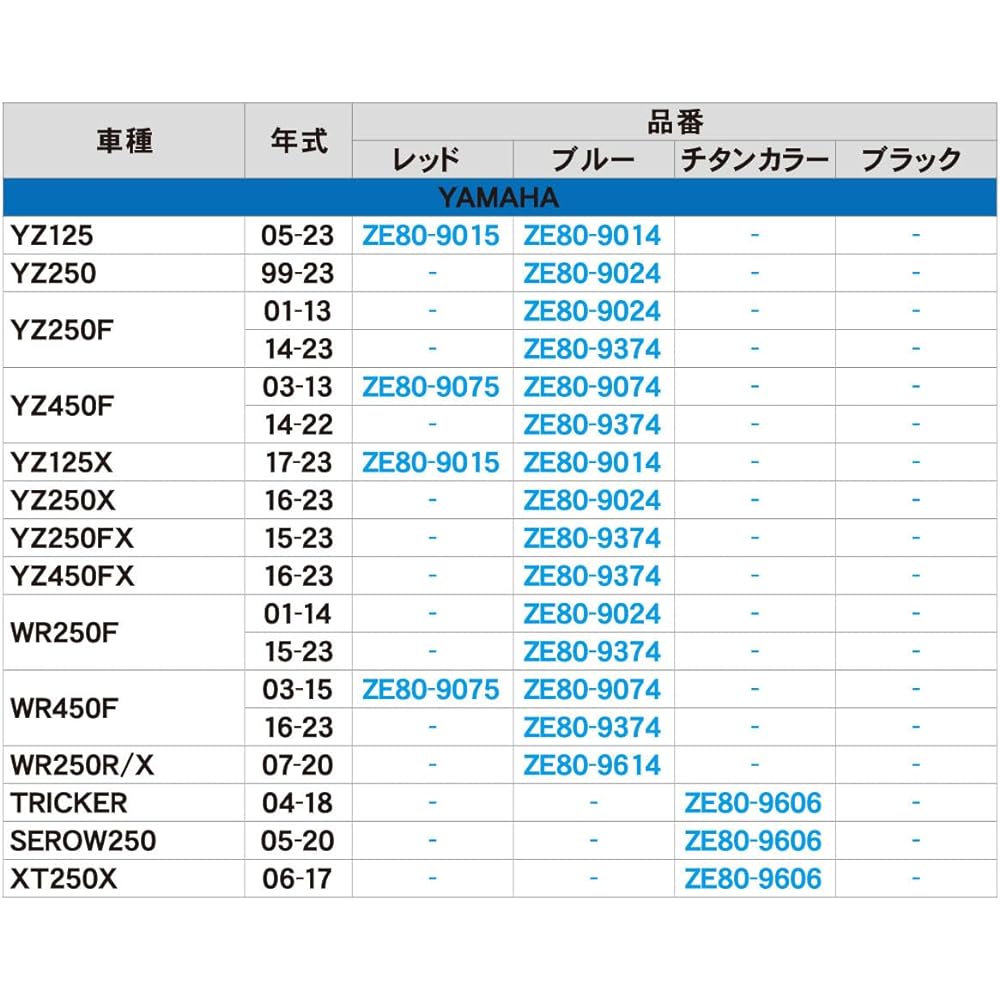Screen dimensions: 1000x1000
Task: Click the 99-23 year cell
Action: 298,274
